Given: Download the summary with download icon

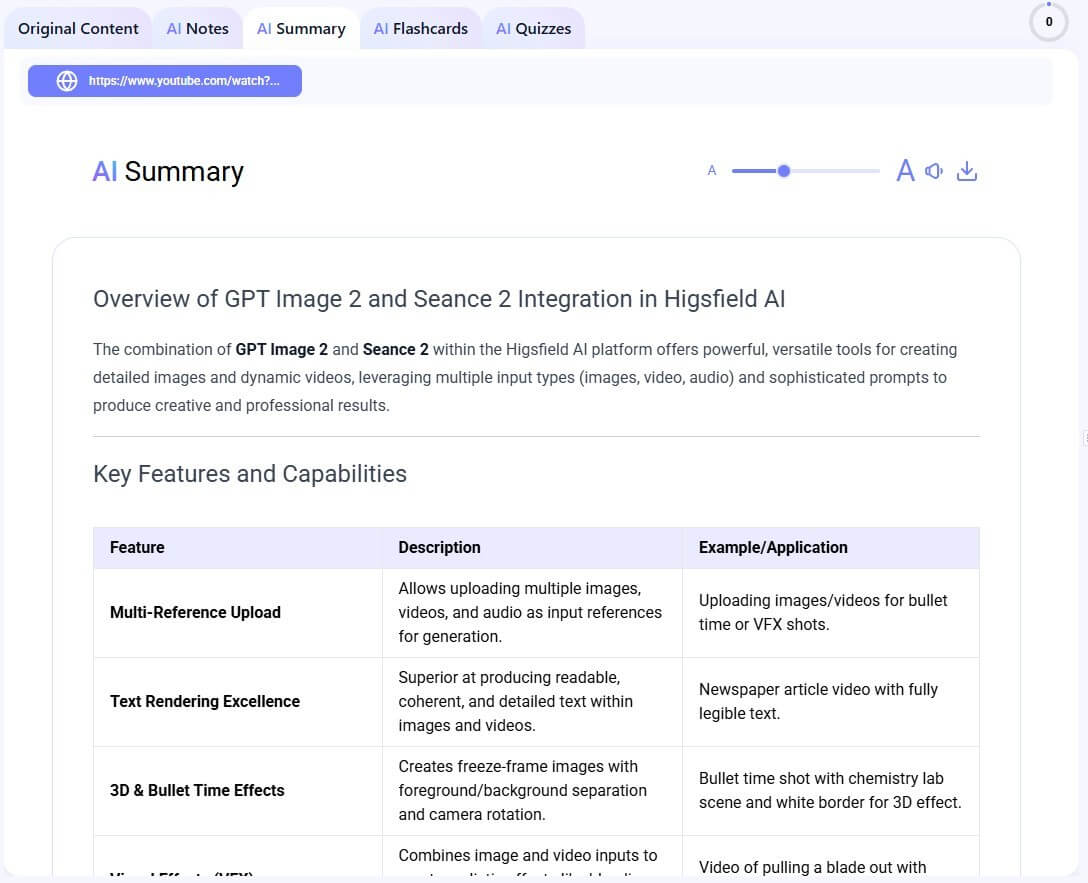Looking at the screenshot, I should pos(967,171).
